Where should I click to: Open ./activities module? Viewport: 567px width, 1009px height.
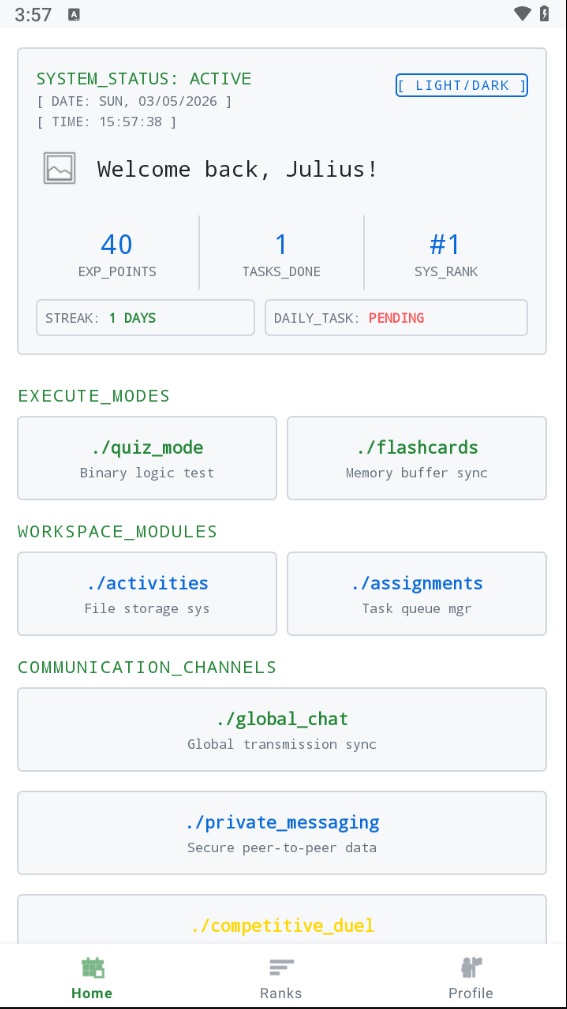147,593
